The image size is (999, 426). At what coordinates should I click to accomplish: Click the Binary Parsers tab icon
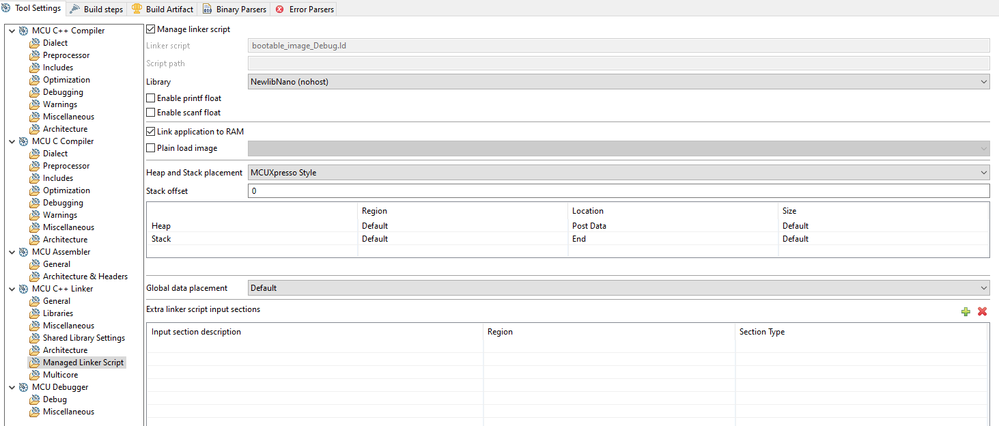point(208,10)
